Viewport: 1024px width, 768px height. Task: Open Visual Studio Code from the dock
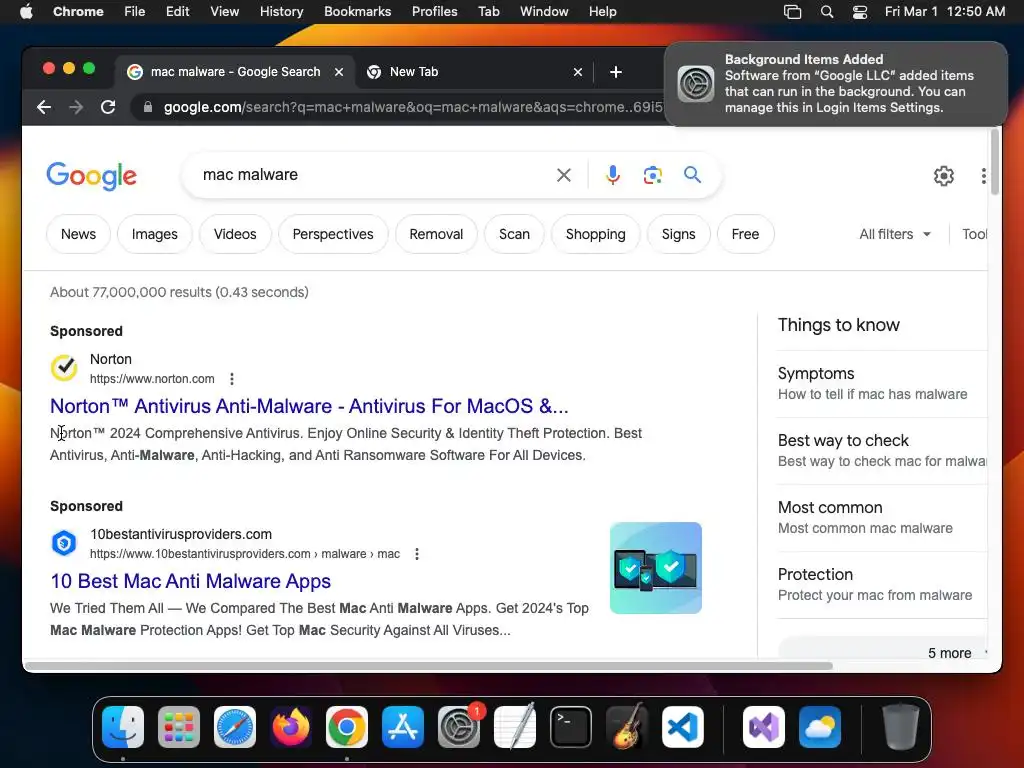(x=683, y=727)
